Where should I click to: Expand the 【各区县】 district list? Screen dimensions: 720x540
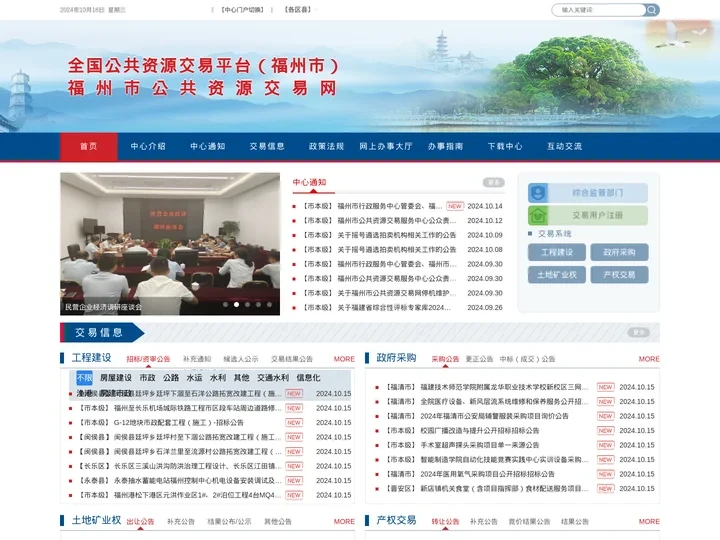(298, 10)
